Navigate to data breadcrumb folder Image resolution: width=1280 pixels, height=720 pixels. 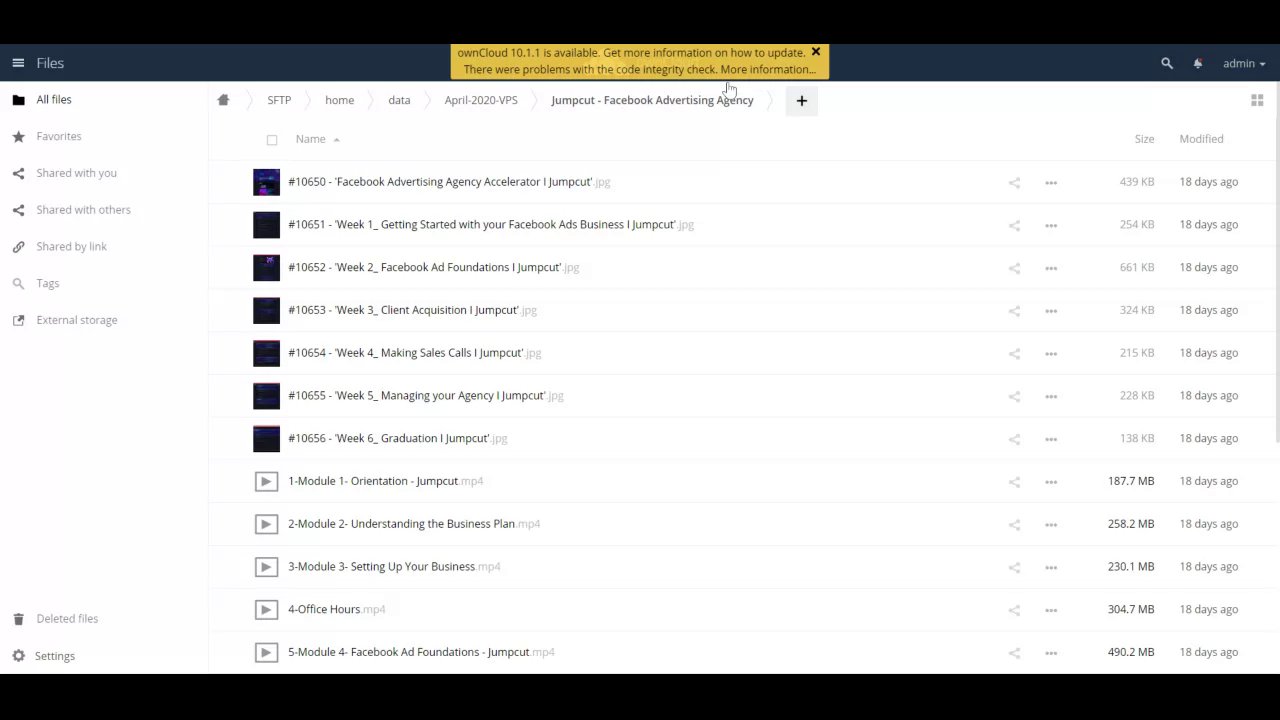[x=399, y=100]
